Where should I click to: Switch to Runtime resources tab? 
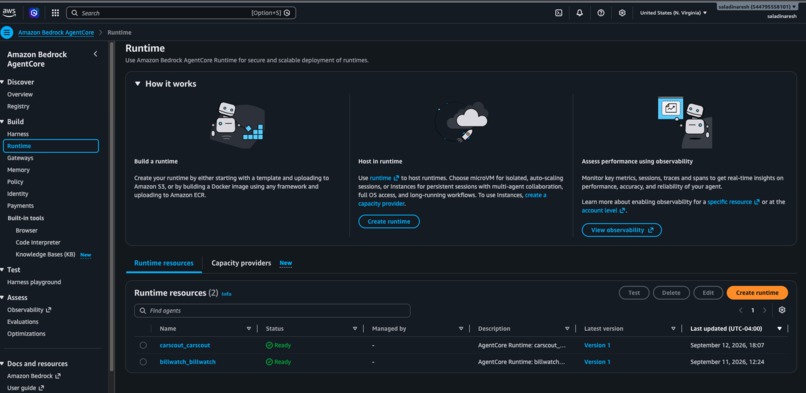[x=164, y=263]
